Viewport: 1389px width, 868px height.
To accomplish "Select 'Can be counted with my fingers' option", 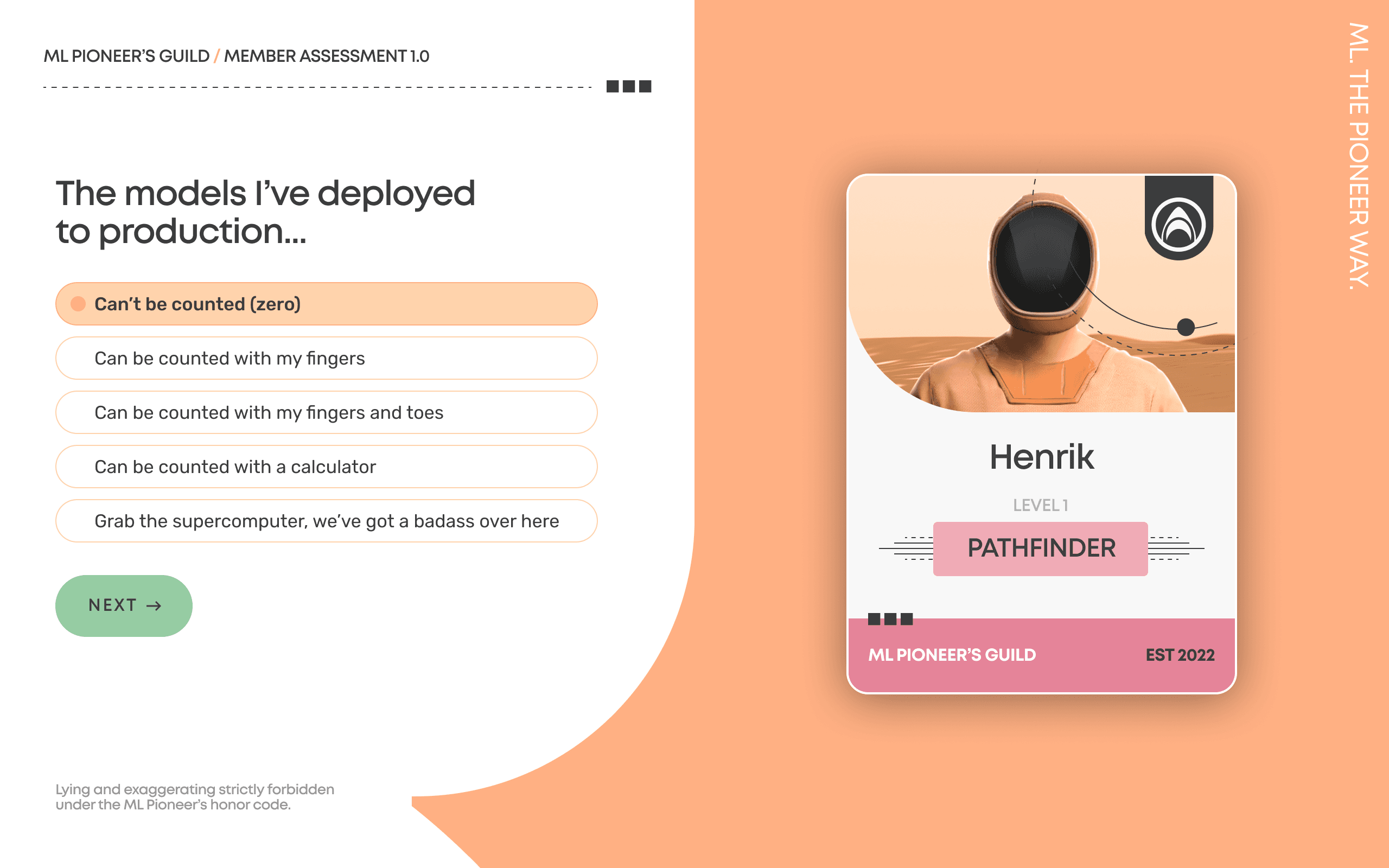I will [x=325, y=358].
